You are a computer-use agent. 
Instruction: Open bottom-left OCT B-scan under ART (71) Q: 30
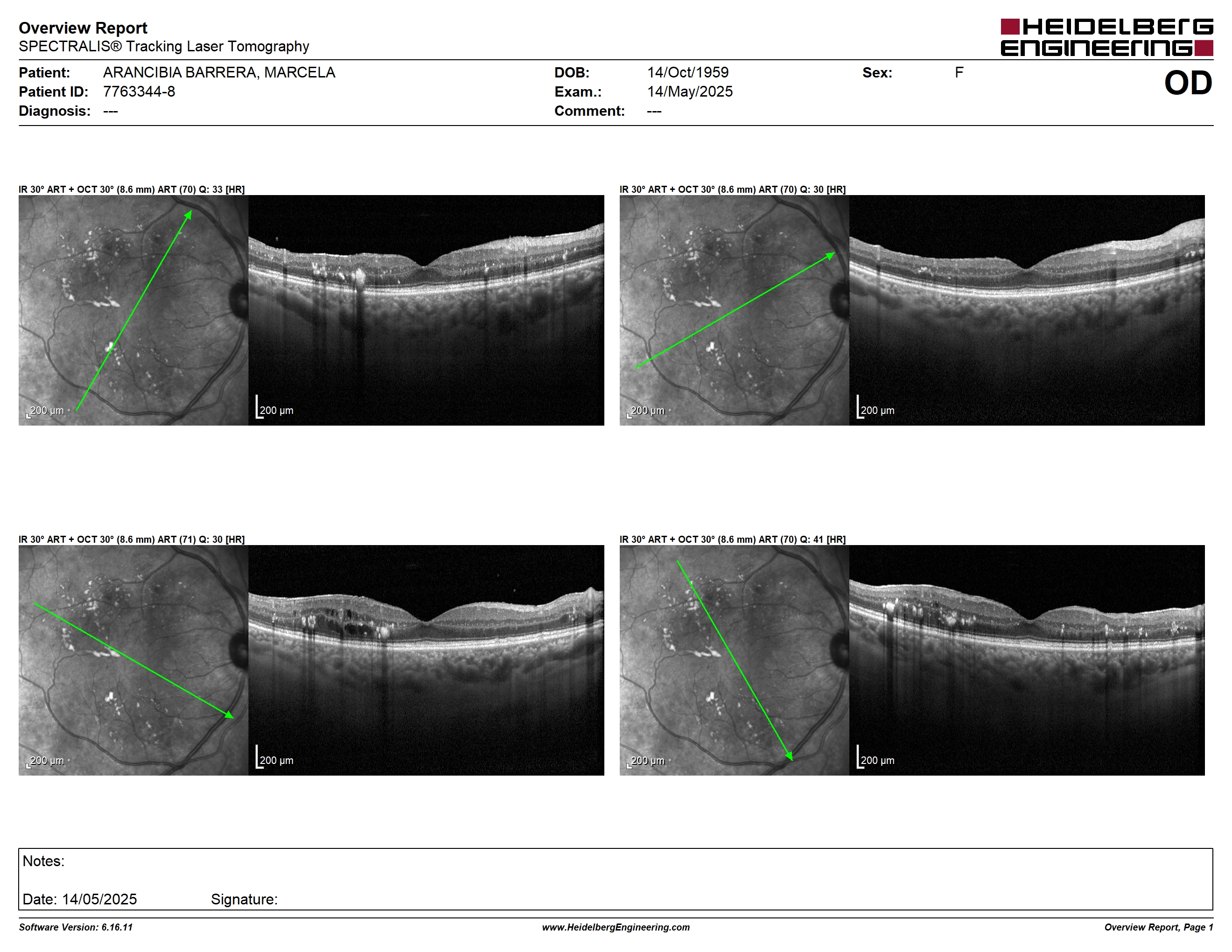426,660
